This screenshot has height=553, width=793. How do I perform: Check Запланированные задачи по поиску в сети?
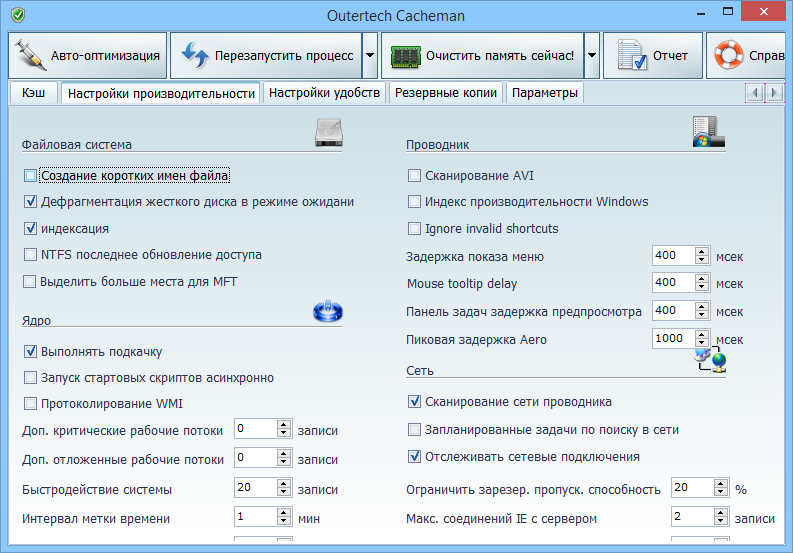click(x=414, y=430)
